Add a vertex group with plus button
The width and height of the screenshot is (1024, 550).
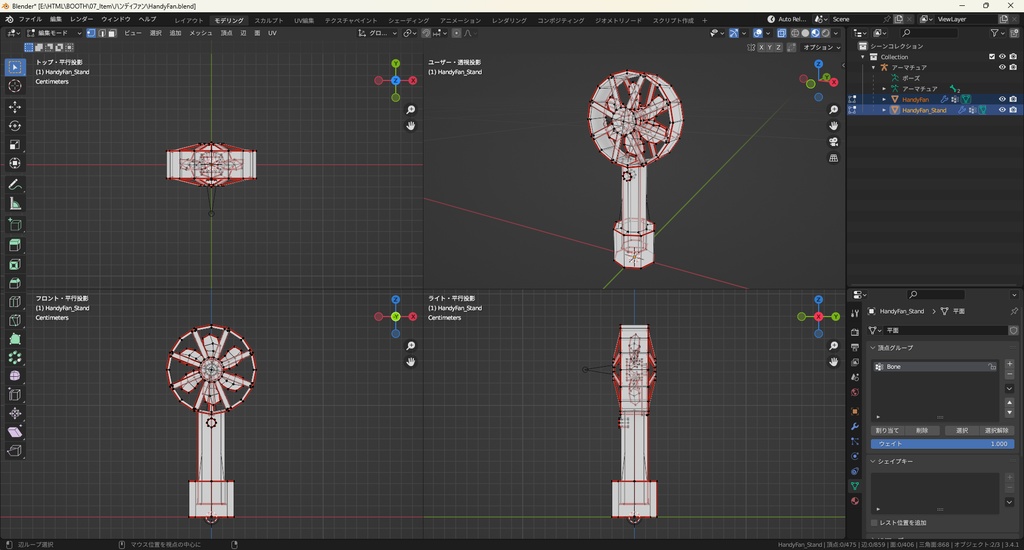[1010, 364]
